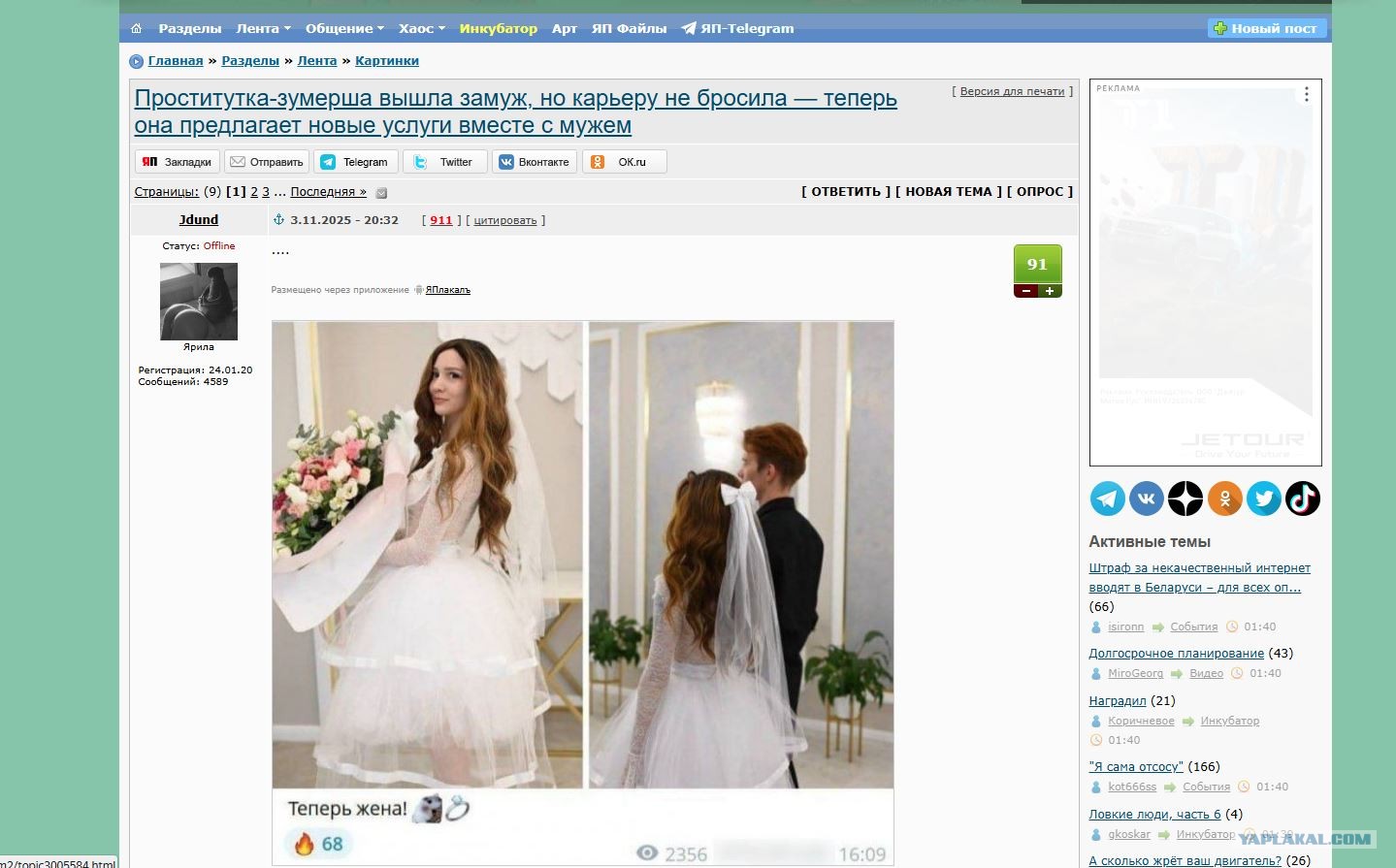Create a post with Новый пост
This screenshot has width=1396, height=868.
click(x=1265, y=29)
